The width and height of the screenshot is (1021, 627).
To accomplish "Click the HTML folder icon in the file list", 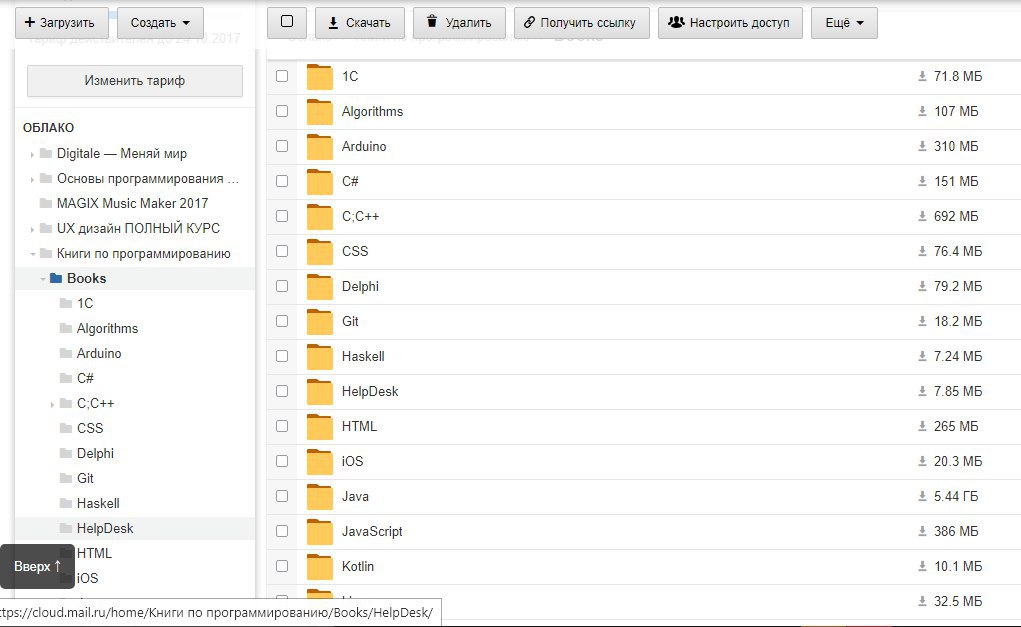I will (x=320, y=427).
